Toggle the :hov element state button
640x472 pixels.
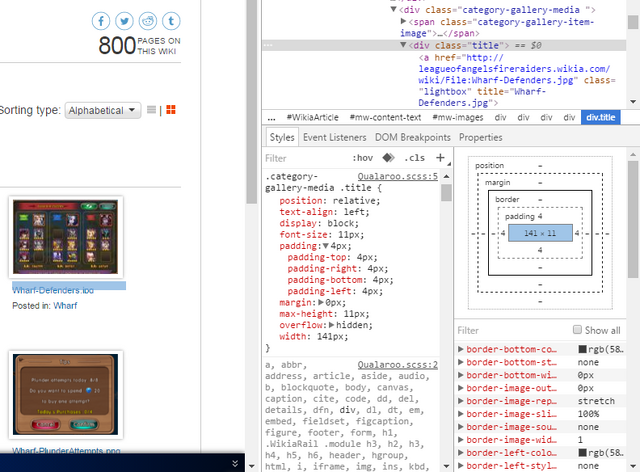(x=362, y=158)
